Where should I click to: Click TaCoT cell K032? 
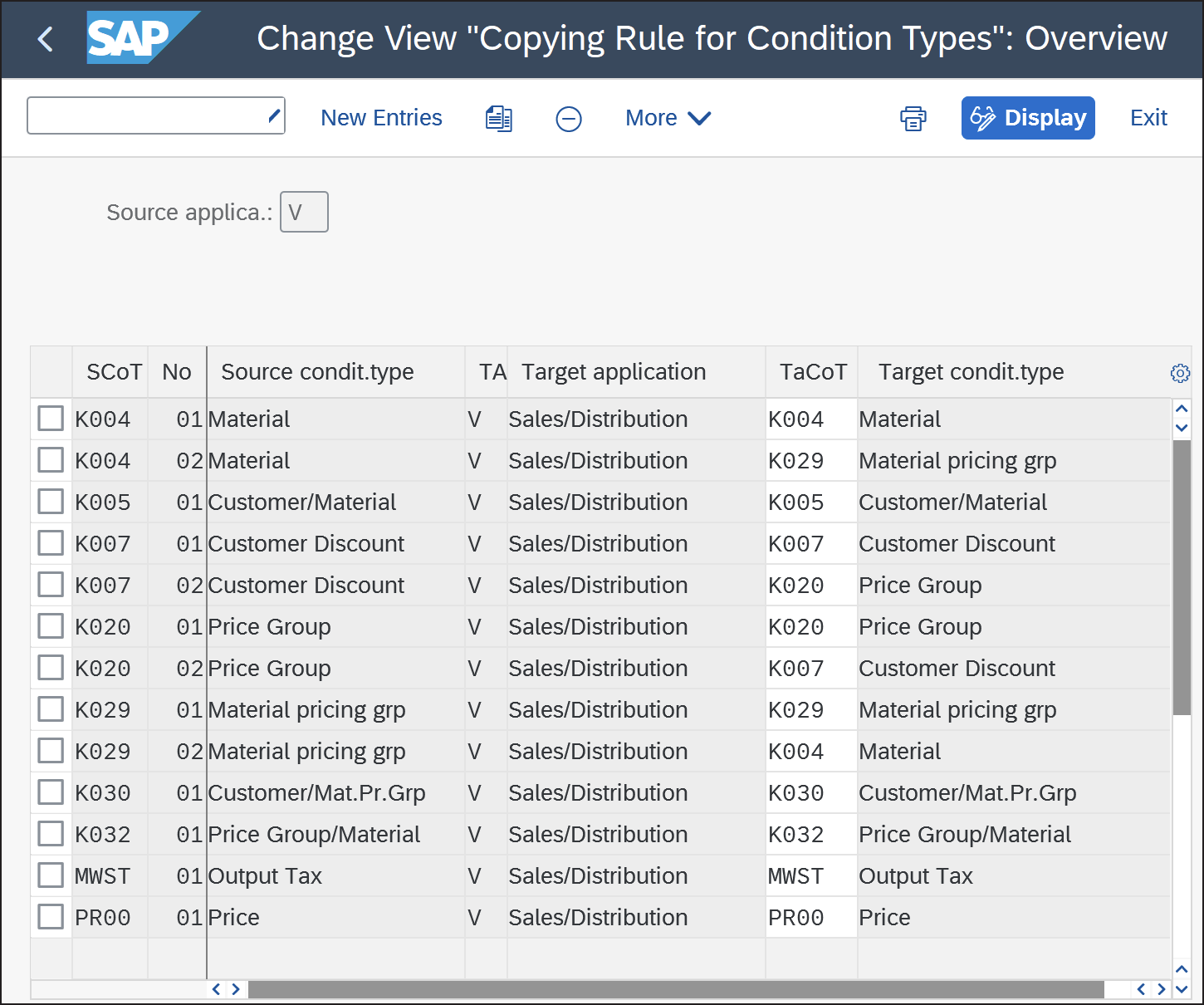[811, 834]
